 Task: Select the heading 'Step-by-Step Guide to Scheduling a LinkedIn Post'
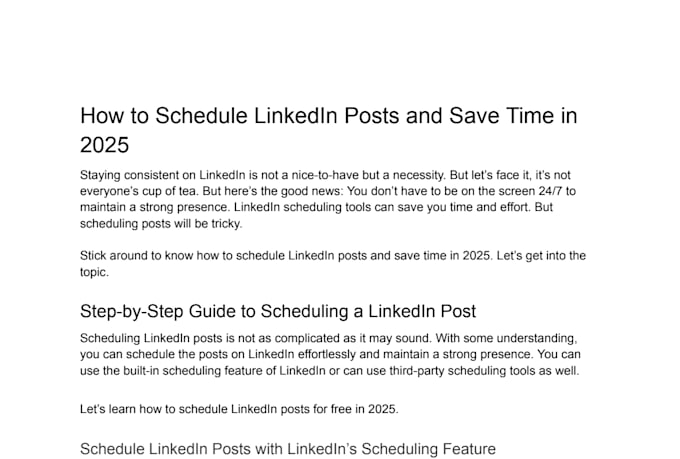pos(278,311)
